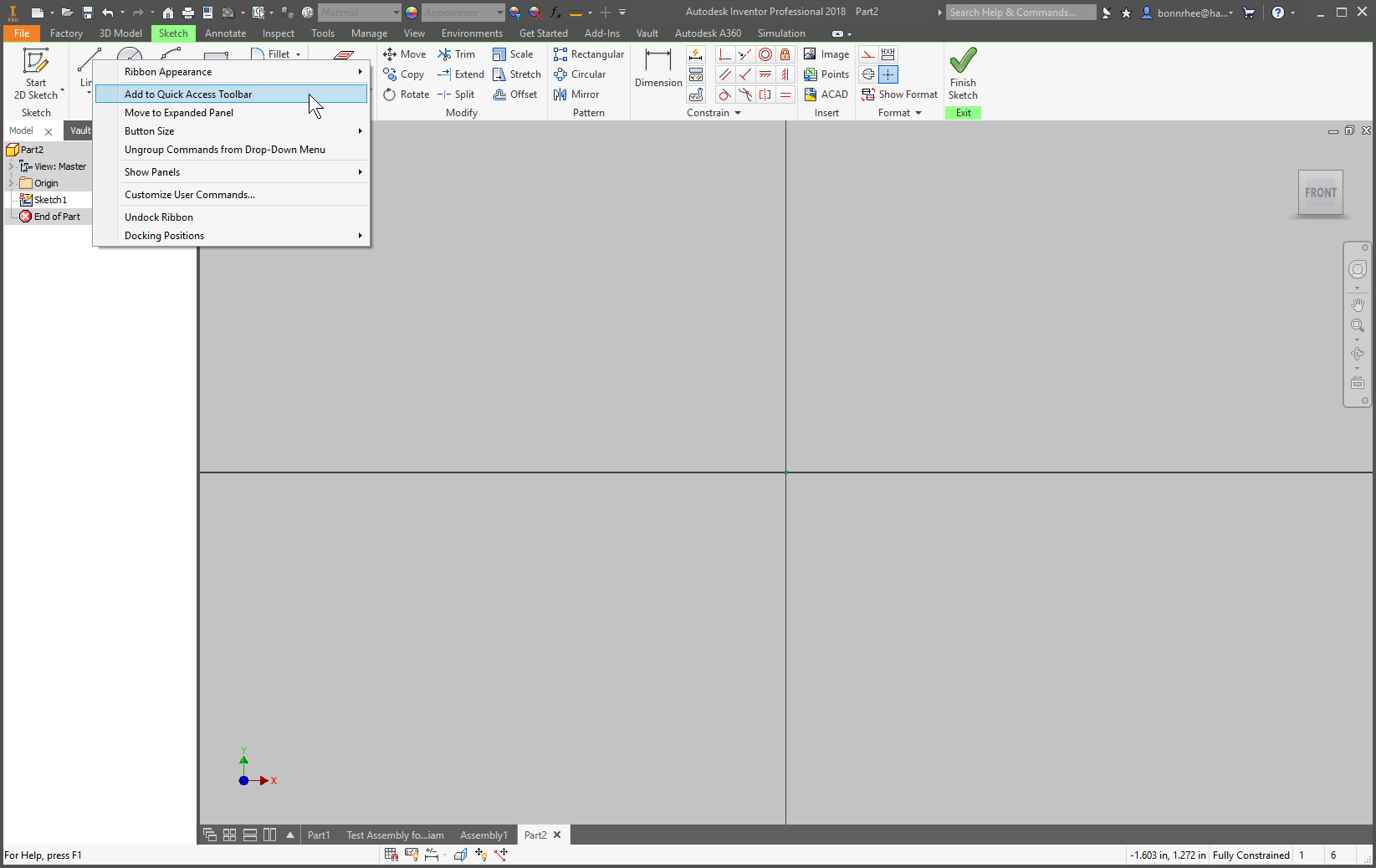Viewport: 1376px width, 868px height.
Task: Switch to the Assembly1 document tab
Action: coord(483,835)
